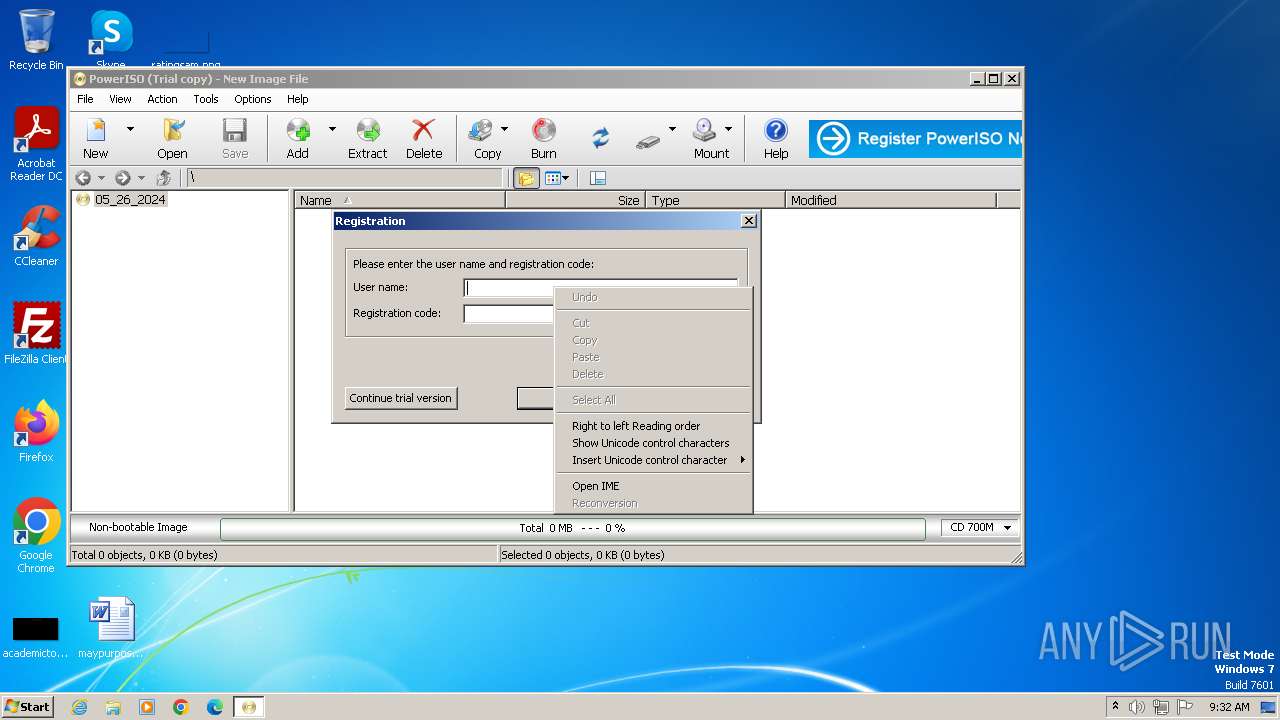
Task: Click the Firefox desktop shortcut
Action: click(x=36, y=432)
